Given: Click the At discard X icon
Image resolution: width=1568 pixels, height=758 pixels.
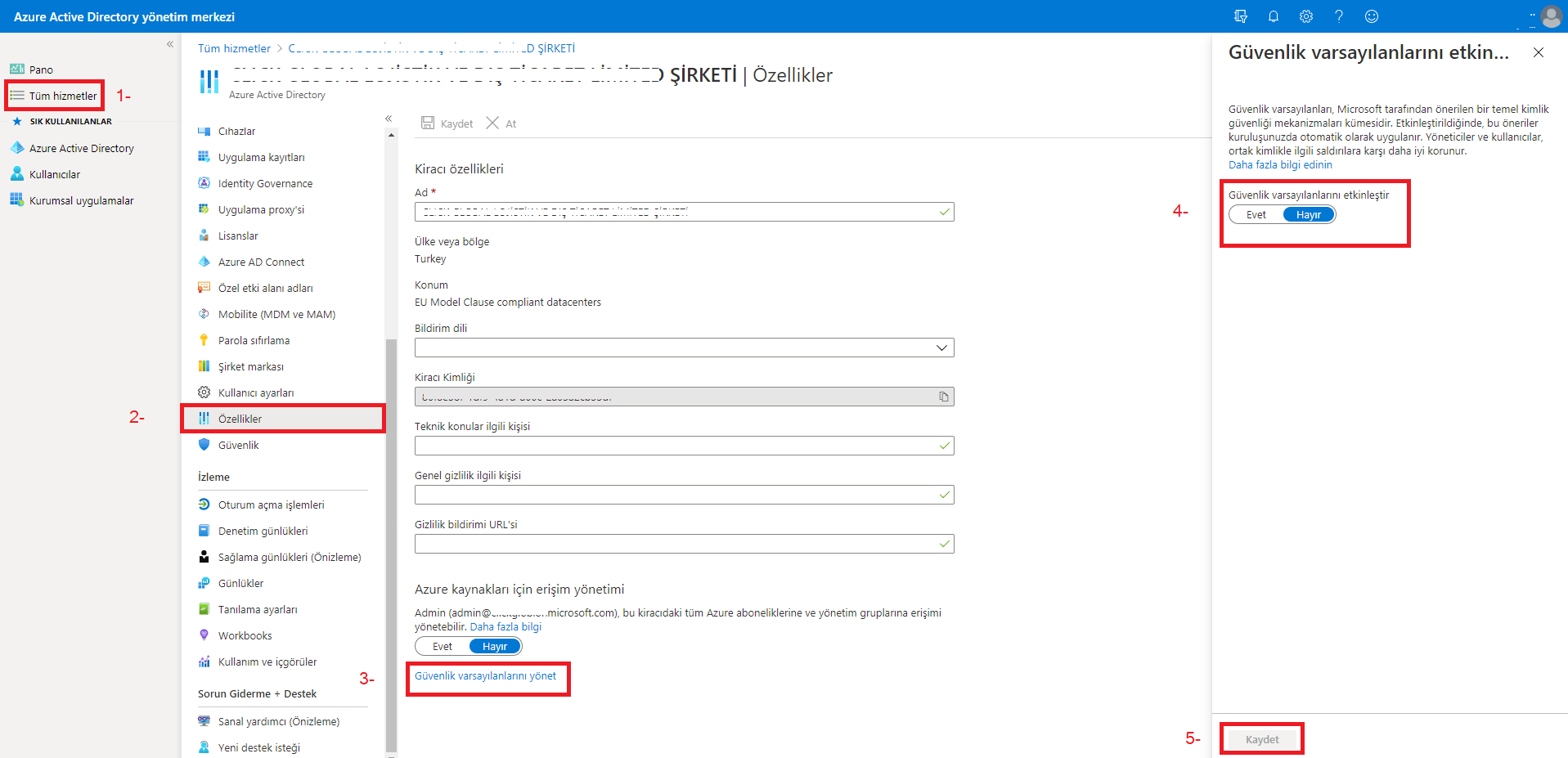Looking at the screenshot, I should [492, 123].
